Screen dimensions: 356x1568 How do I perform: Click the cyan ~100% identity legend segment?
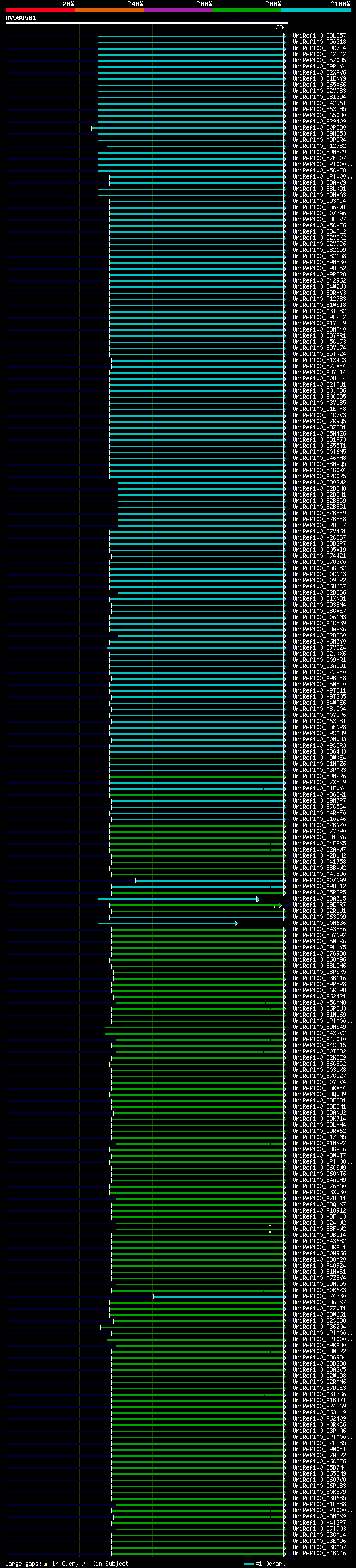pyautogui.click(x=317, y=10)
